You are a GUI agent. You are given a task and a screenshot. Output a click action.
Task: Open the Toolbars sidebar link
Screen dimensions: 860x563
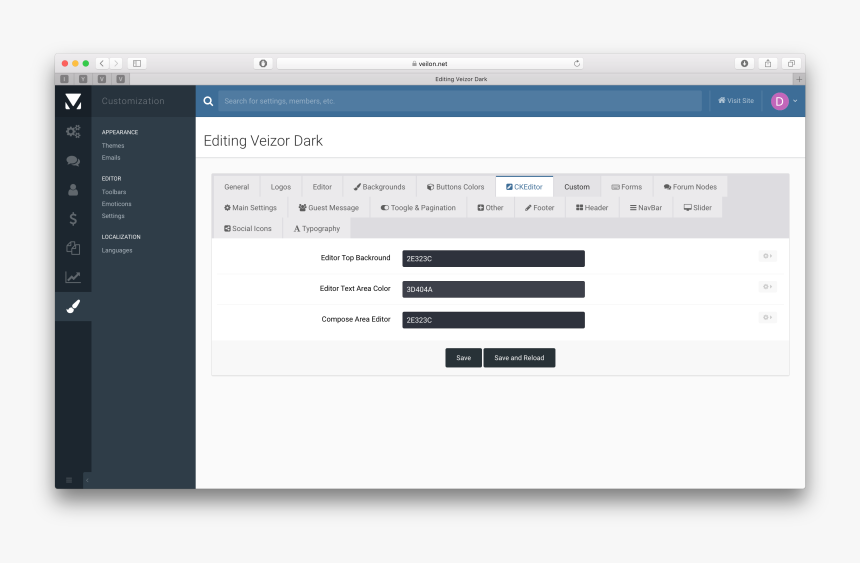tap(114, 192)
